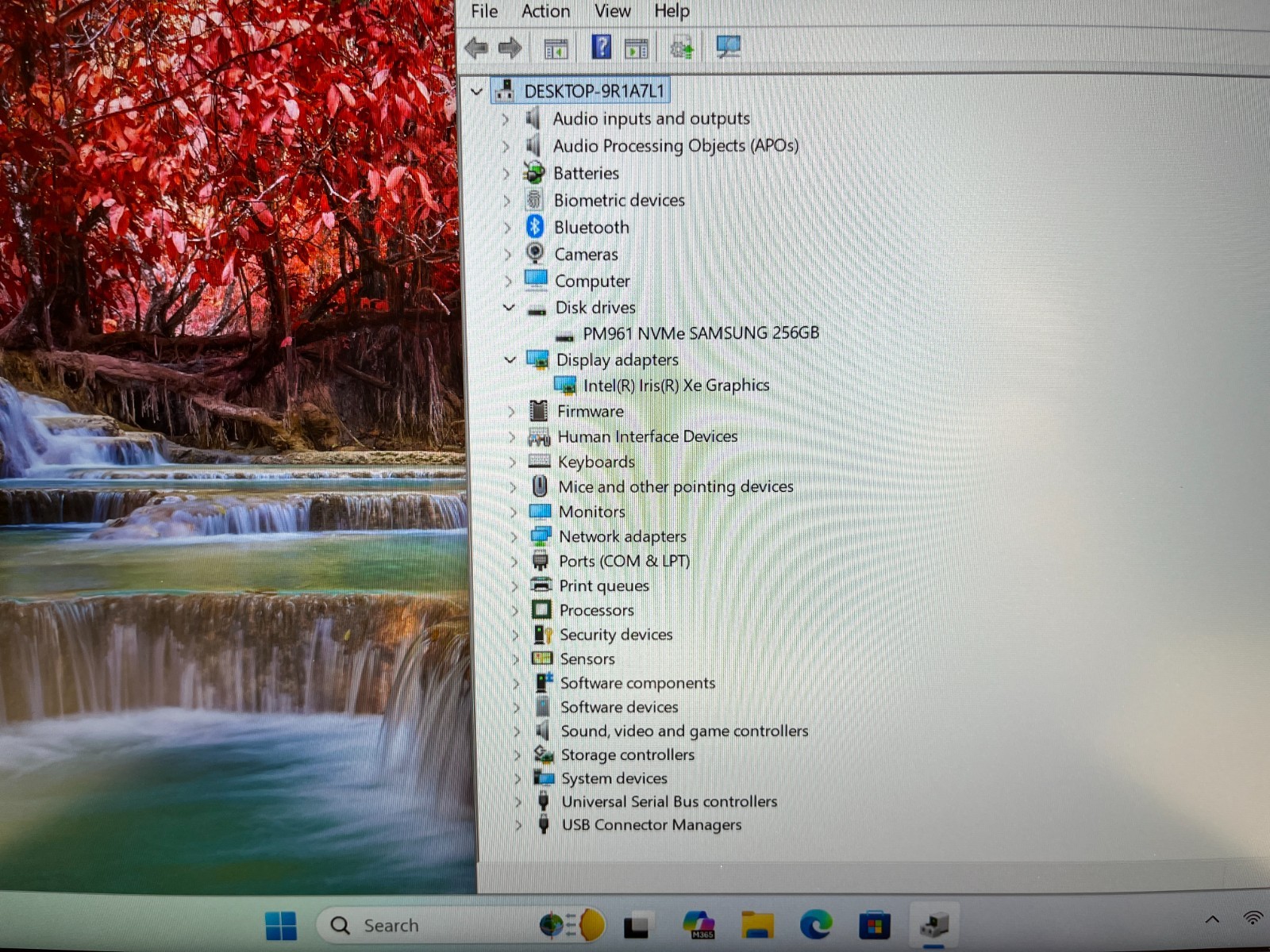Expand the Bluetooth category
Viewport: 1270px width, 952px height.
[507, 228]
